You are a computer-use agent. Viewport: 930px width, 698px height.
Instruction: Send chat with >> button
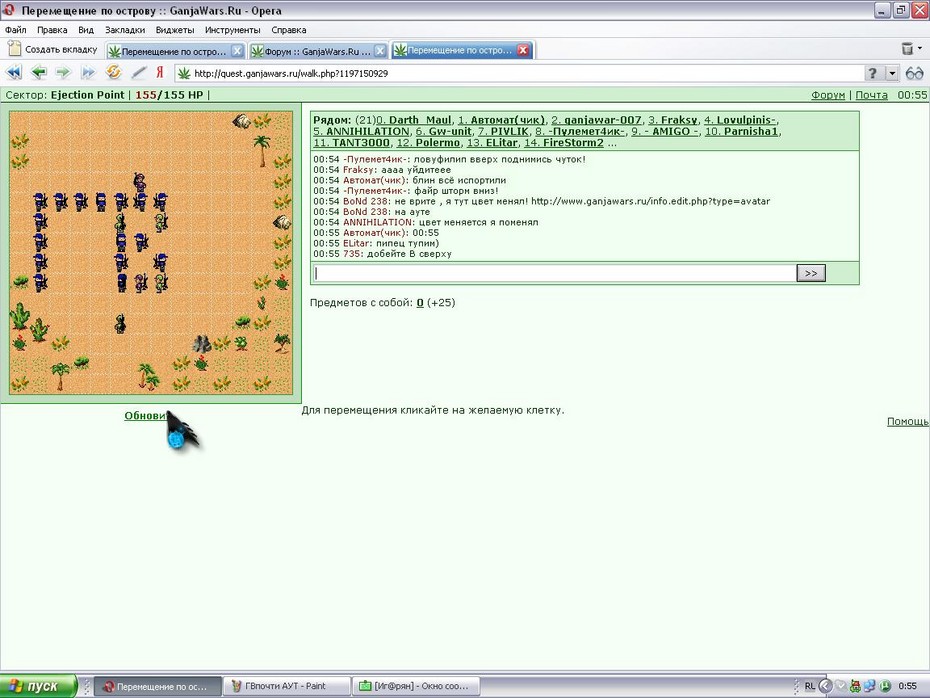click(x=811, y=273)
